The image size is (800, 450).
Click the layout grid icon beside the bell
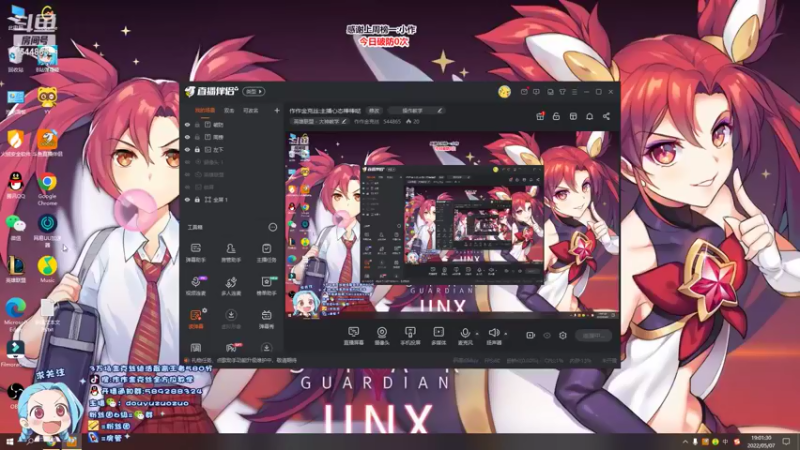(573, 116)
